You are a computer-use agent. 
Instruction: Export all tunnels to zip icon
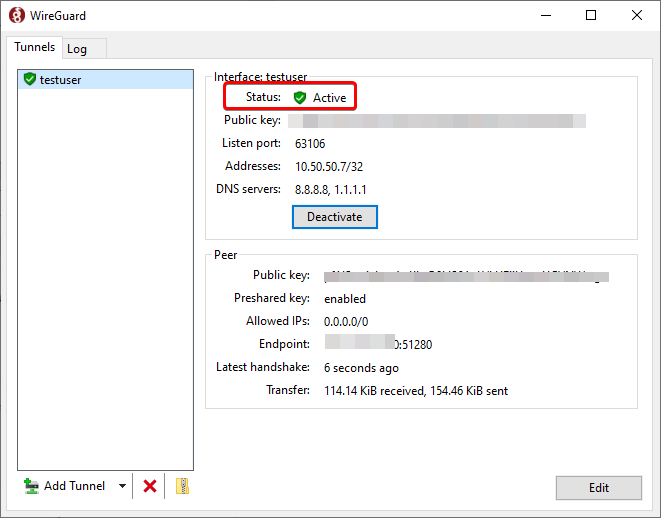pyautogui.click(x=181, y=486)
